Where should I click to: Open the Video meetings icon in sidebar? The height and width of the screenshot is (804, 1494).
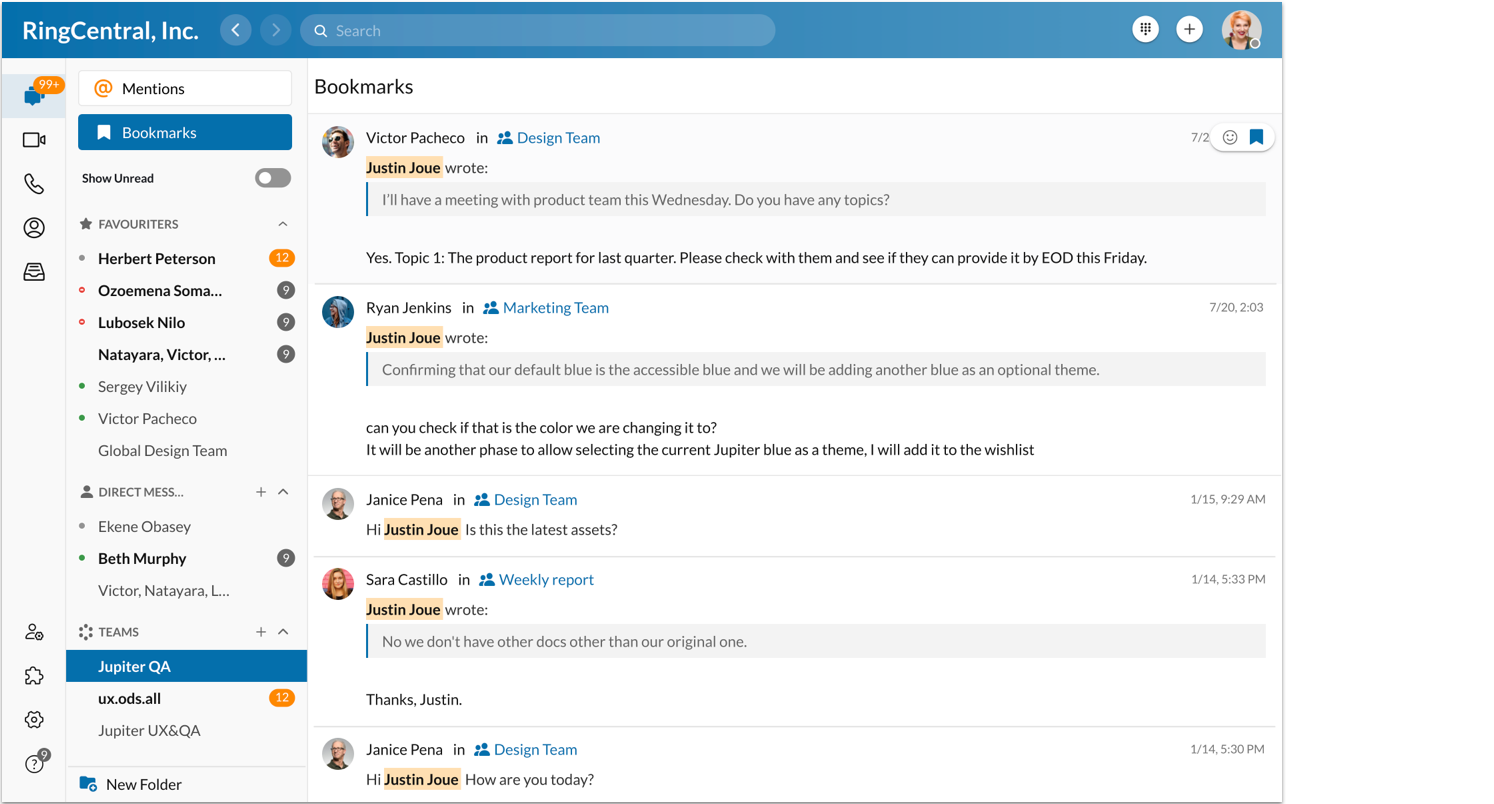34,140
